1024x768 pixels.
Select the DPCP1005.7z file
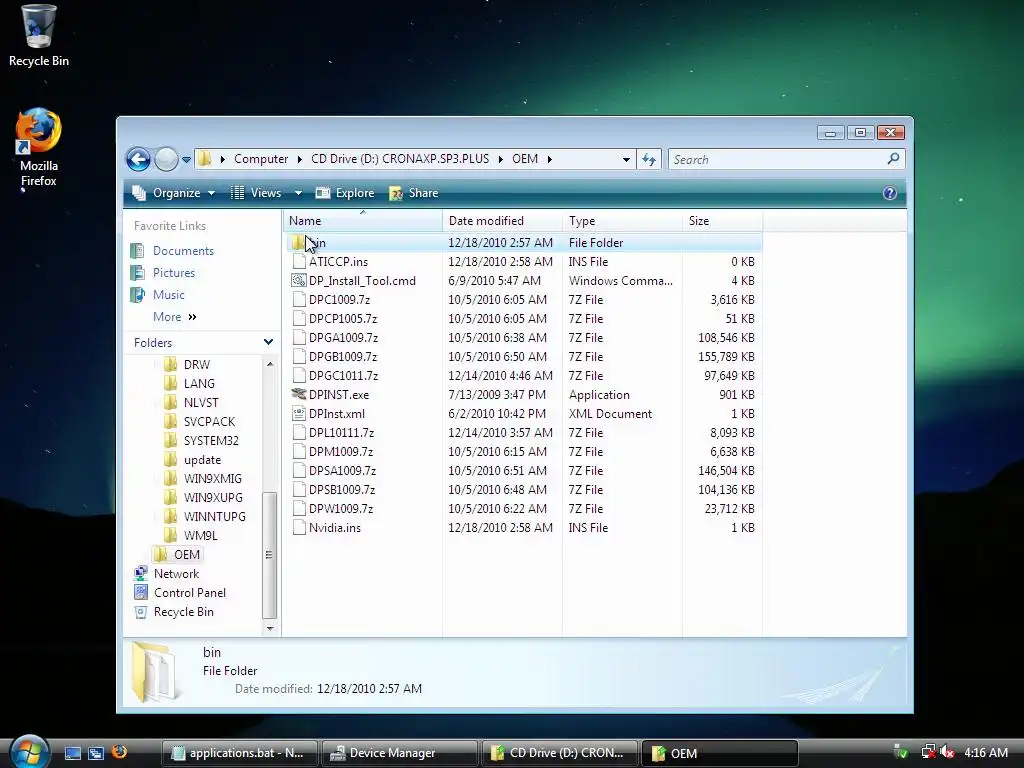[x=343, y=319]
